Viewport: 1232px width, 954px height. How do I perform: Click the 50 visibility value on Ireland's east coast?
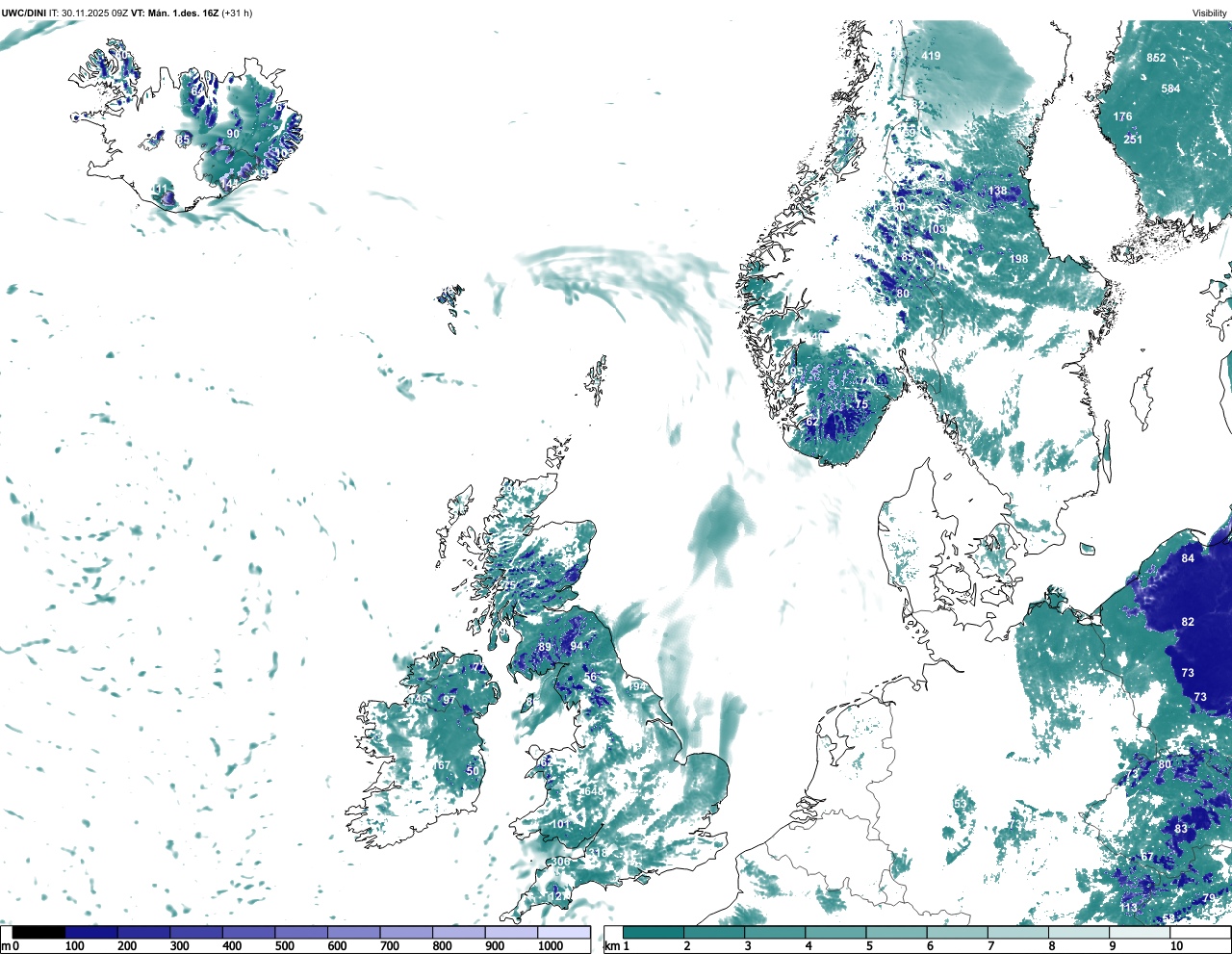point(473,771)
